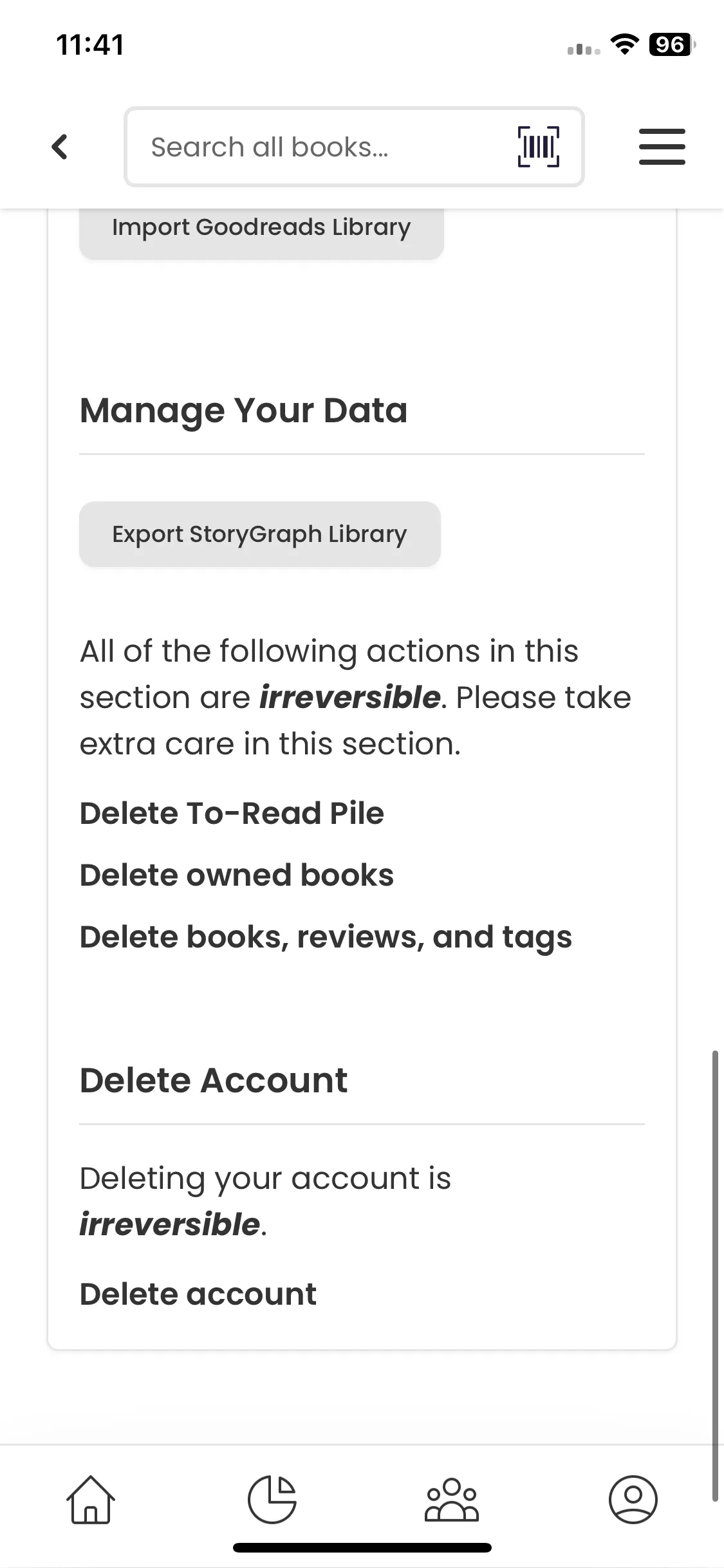Tap the 11:41 clock in status bar
This screenshot has width=724, height=1568.
pos(90,44)
